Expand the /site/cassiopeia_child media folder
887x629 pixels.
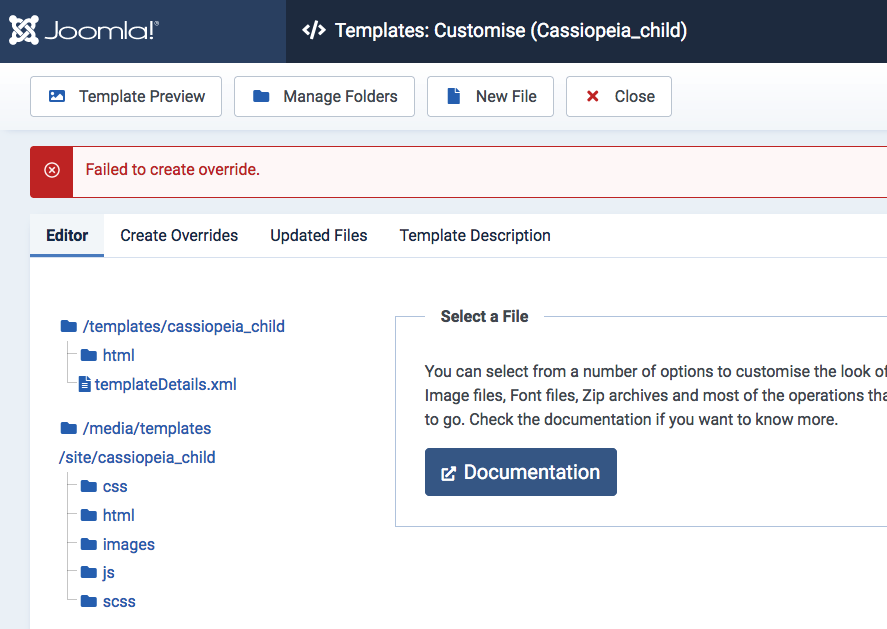click(137, 457)
